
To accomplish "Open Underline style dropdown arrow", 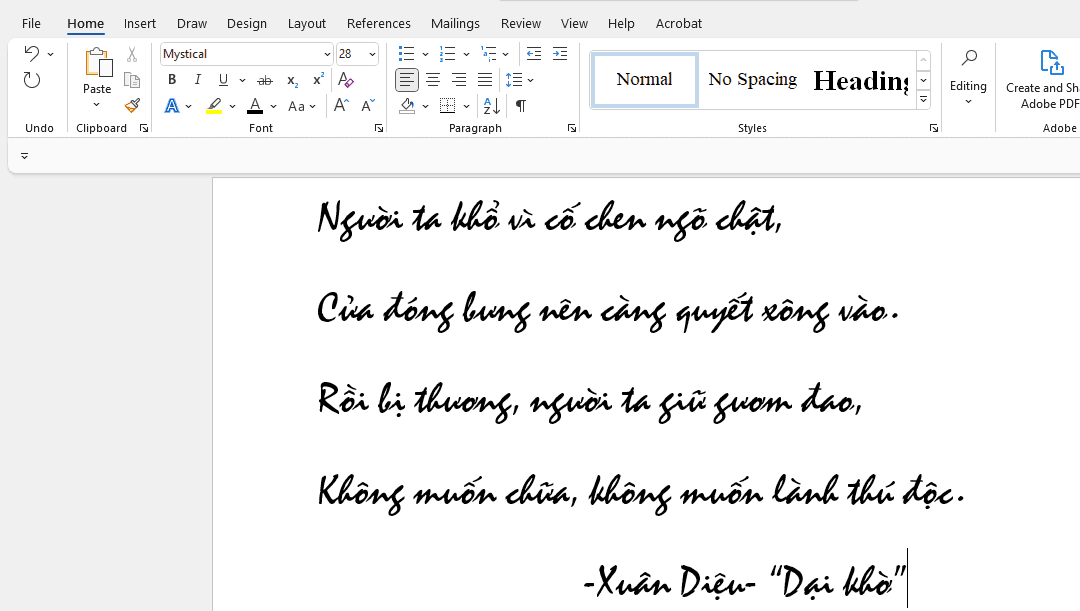I will click(242, 81).
